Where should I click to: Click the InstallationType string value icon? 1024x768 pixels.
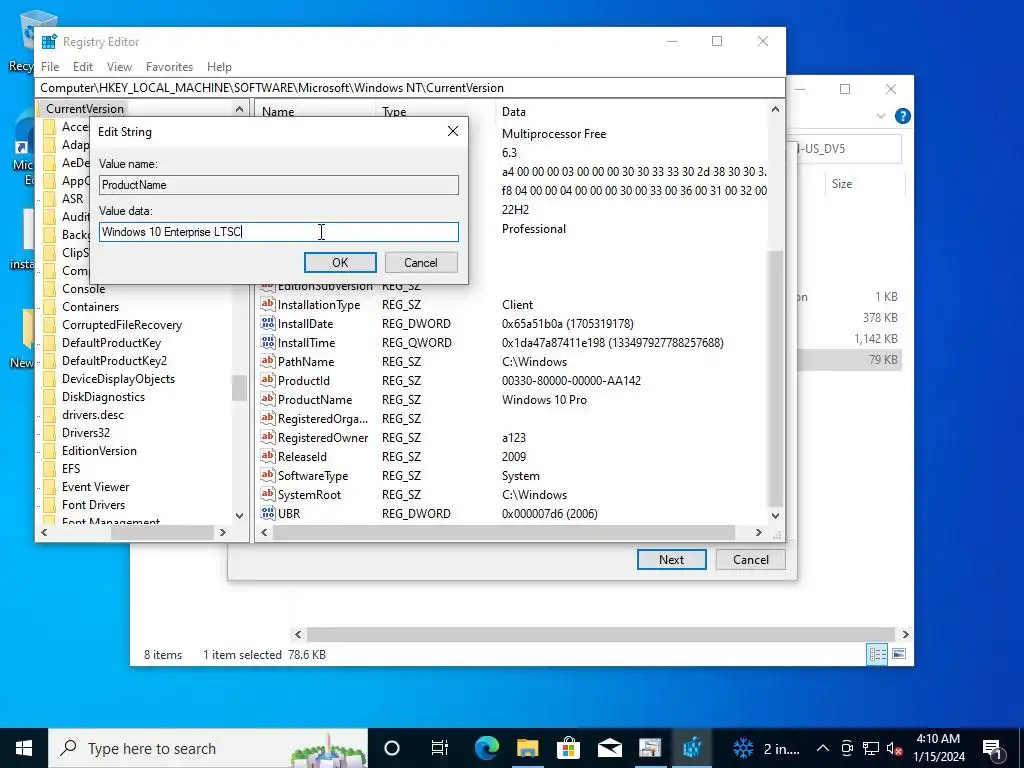pos(268,304)
